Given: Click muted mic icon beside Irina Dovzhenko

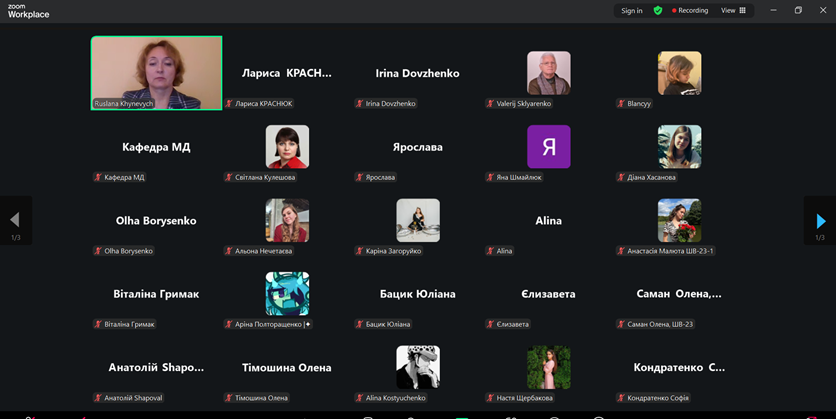Looking at the screenshot, I should tap(359, 104).
